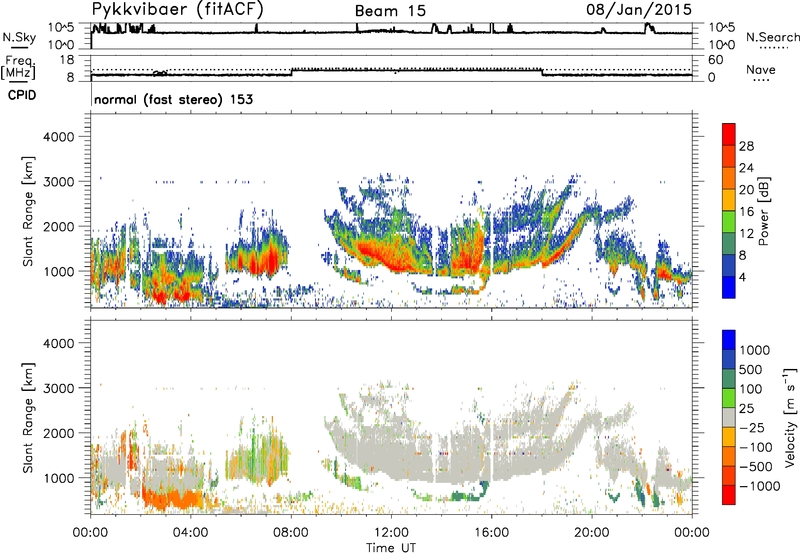
Task: Click the 08:00 time tick label
Action: click(290, 533)
